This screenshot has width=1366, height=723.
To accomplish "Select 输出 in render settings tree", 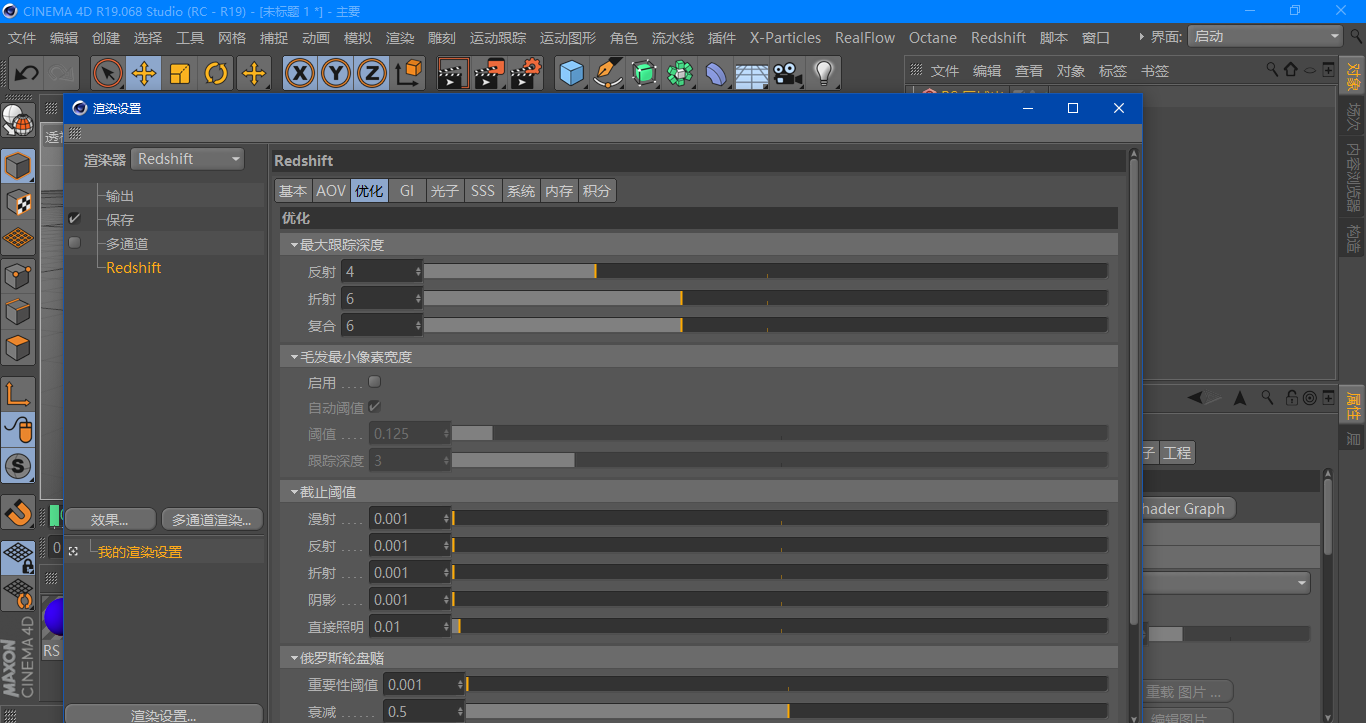I will coord(120,196).
